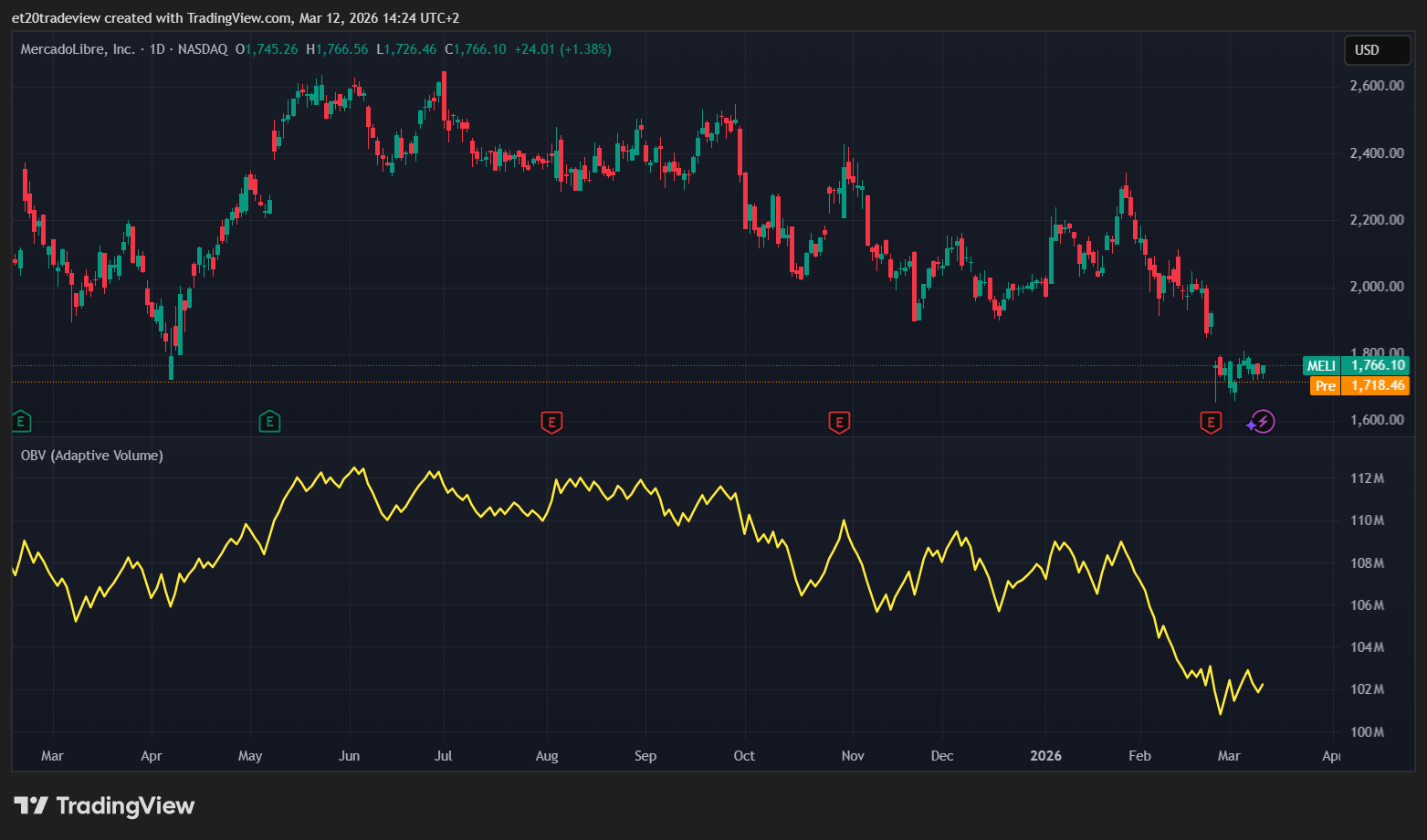Open the green earnings marker at the chart's left edge
The width and height of the screenshot is (1427, 840).
[22, 422]
